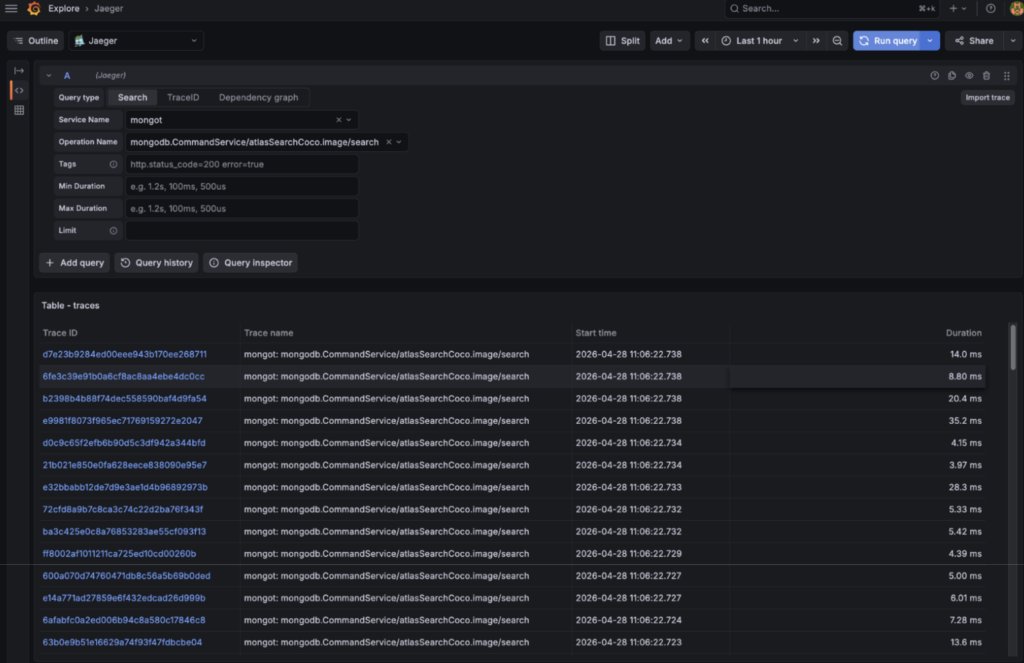Viewport: 1024px width, 663px height.
Task: Select the Dependency graph tab
Action: tap(259, 97)
